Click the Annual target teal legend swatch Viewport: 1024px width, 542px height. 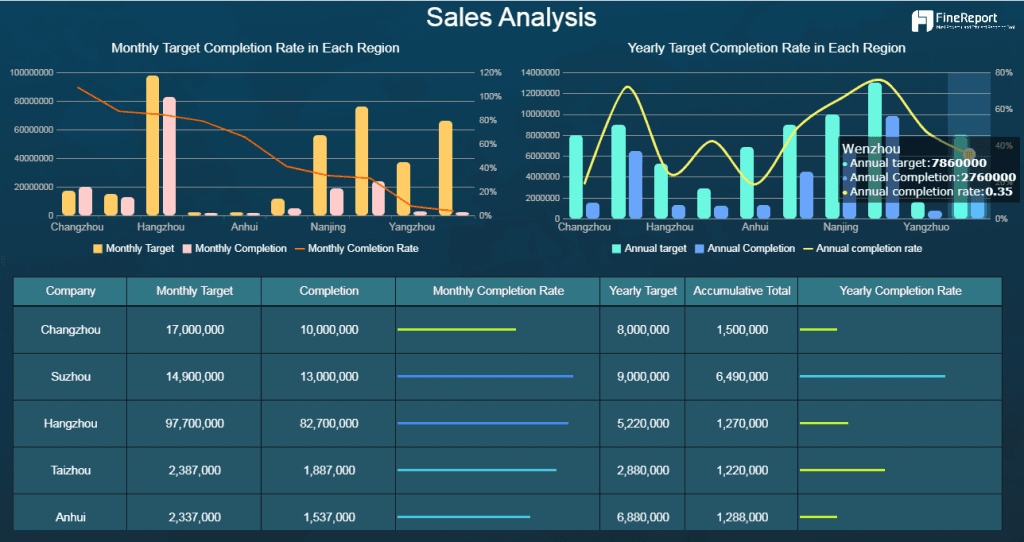(616, 249)
